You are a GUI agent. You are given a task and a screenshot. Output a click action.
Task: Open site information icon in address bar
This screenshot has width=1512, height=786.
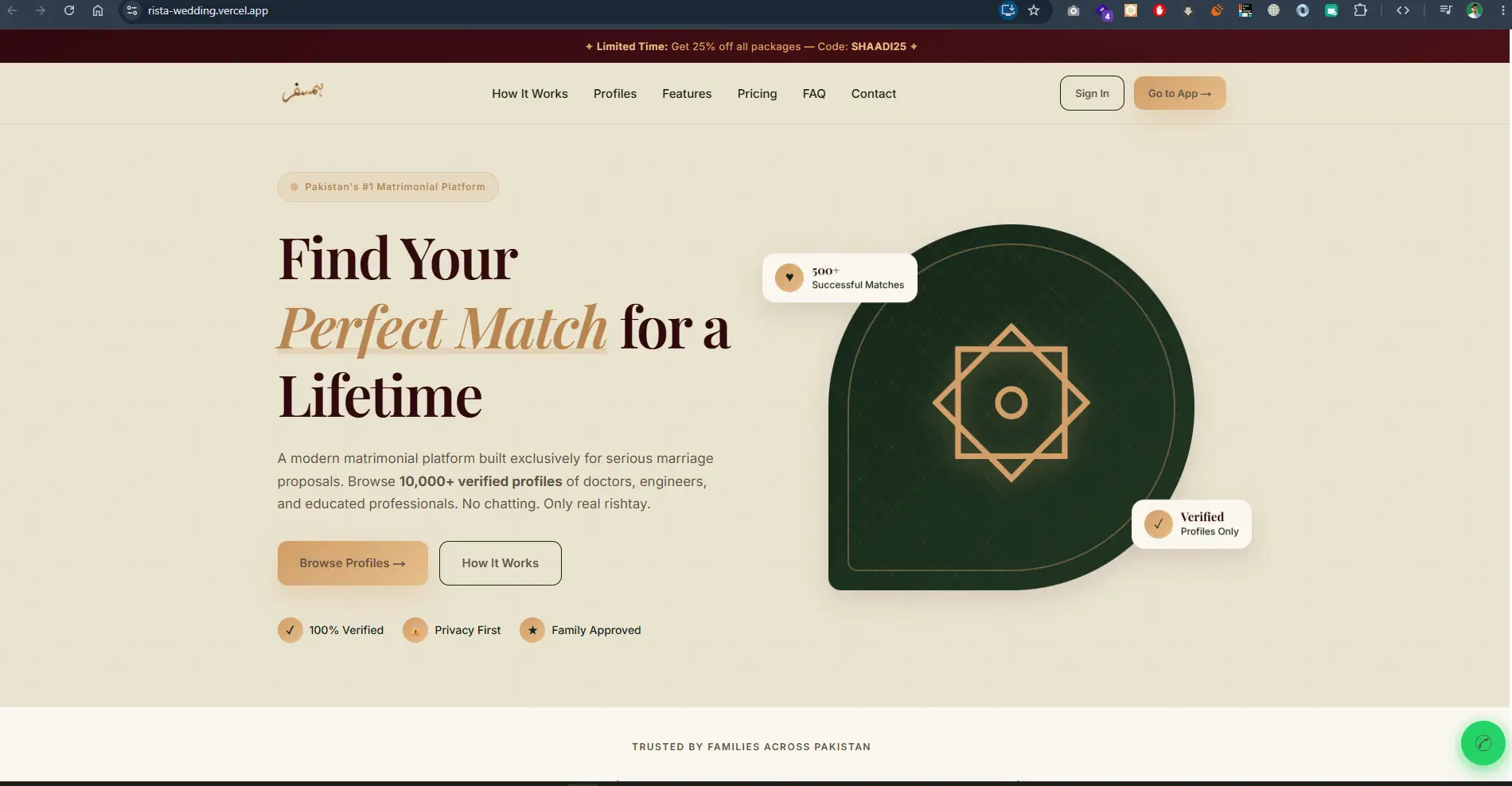coord(132,10)
